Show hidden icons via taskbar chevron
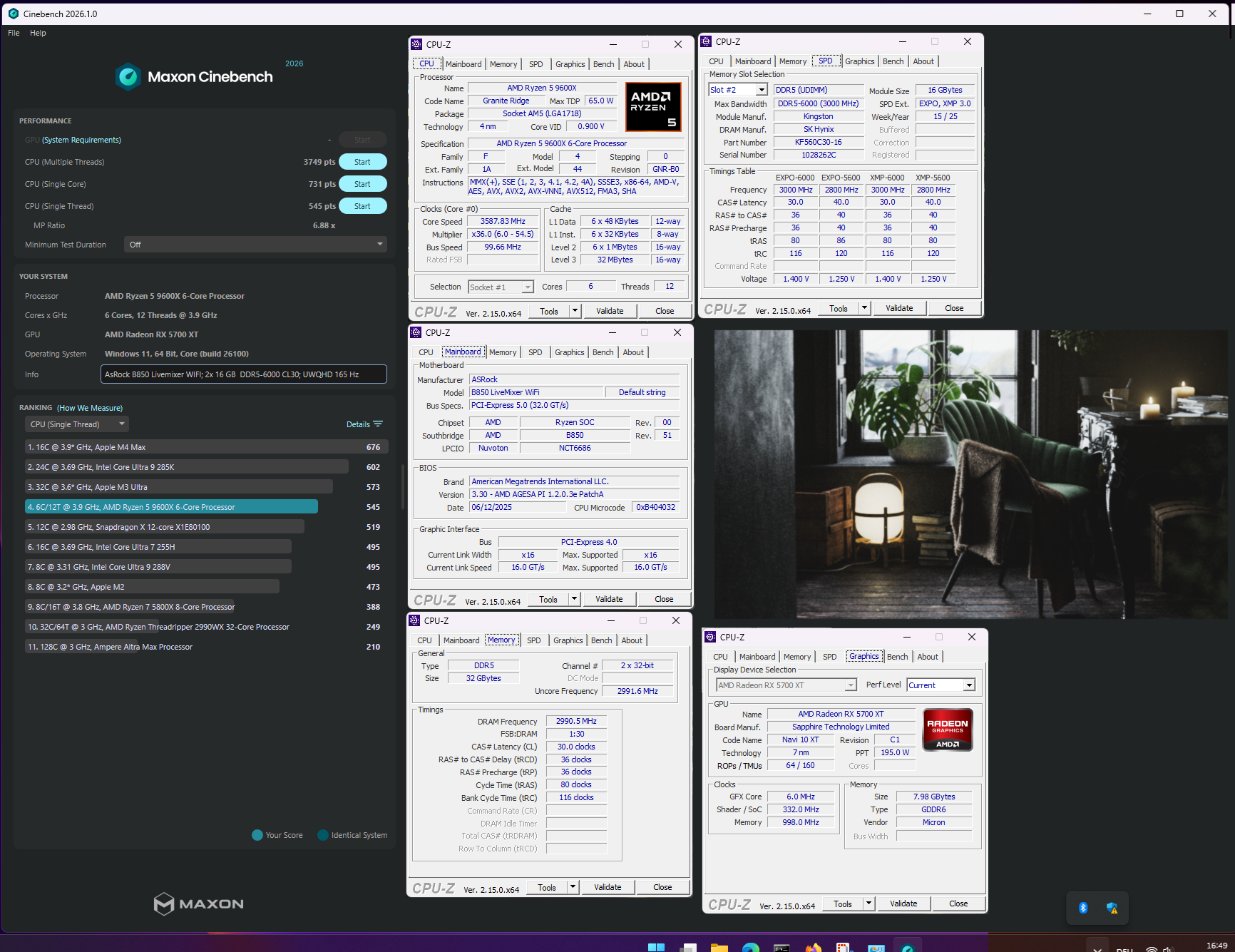The width and height of the screenshot is (1235, 952). [x=1098, y=948]
